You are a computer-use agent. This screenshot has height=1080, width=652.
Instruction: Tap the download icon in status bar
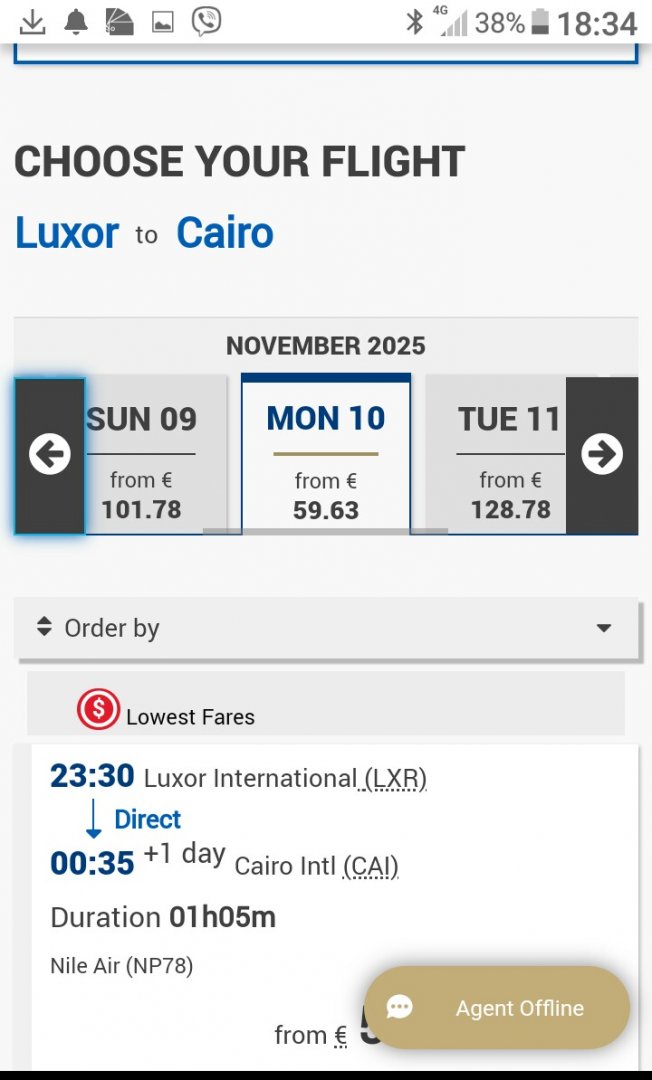coord(33,21)
